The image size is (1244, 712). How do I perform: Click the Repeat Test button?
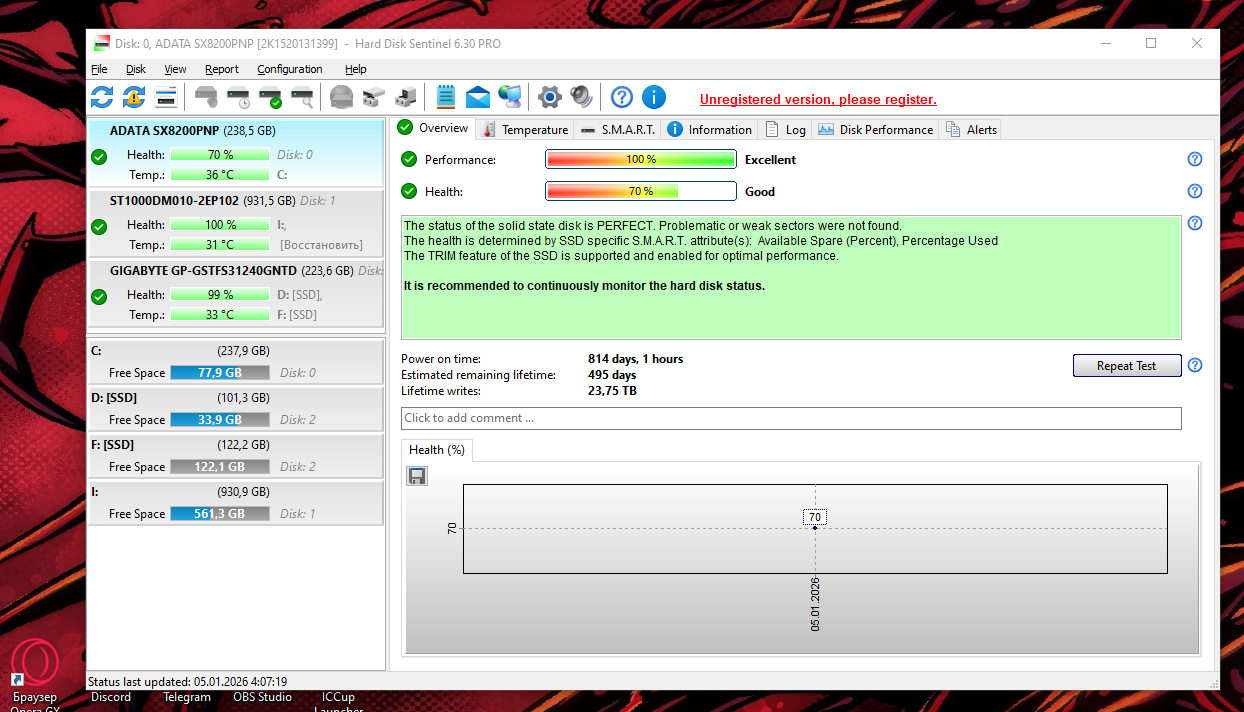tap(1127, 366)
